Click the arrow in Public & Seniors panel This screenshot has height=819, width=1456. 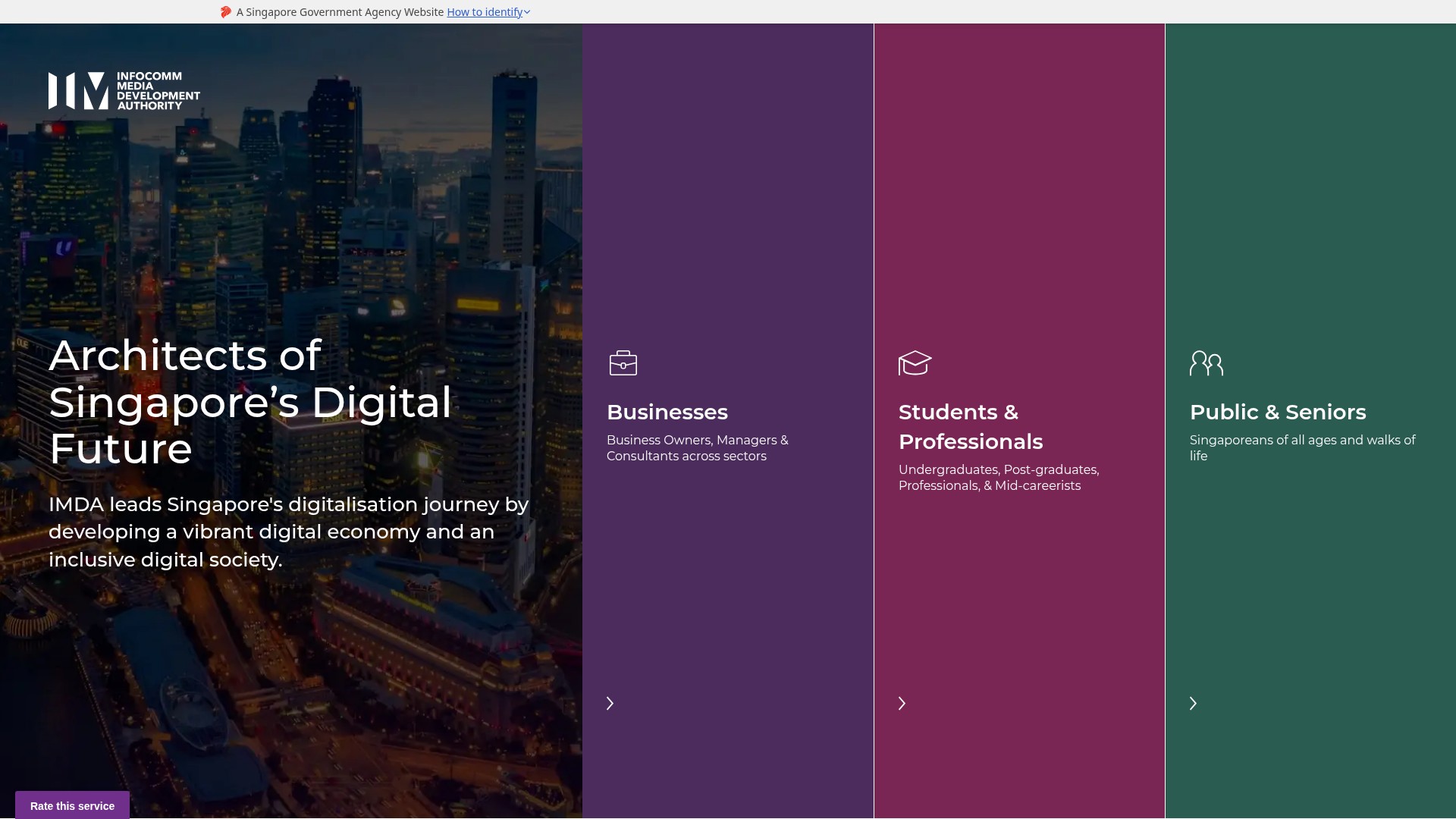pos(1193,703)
